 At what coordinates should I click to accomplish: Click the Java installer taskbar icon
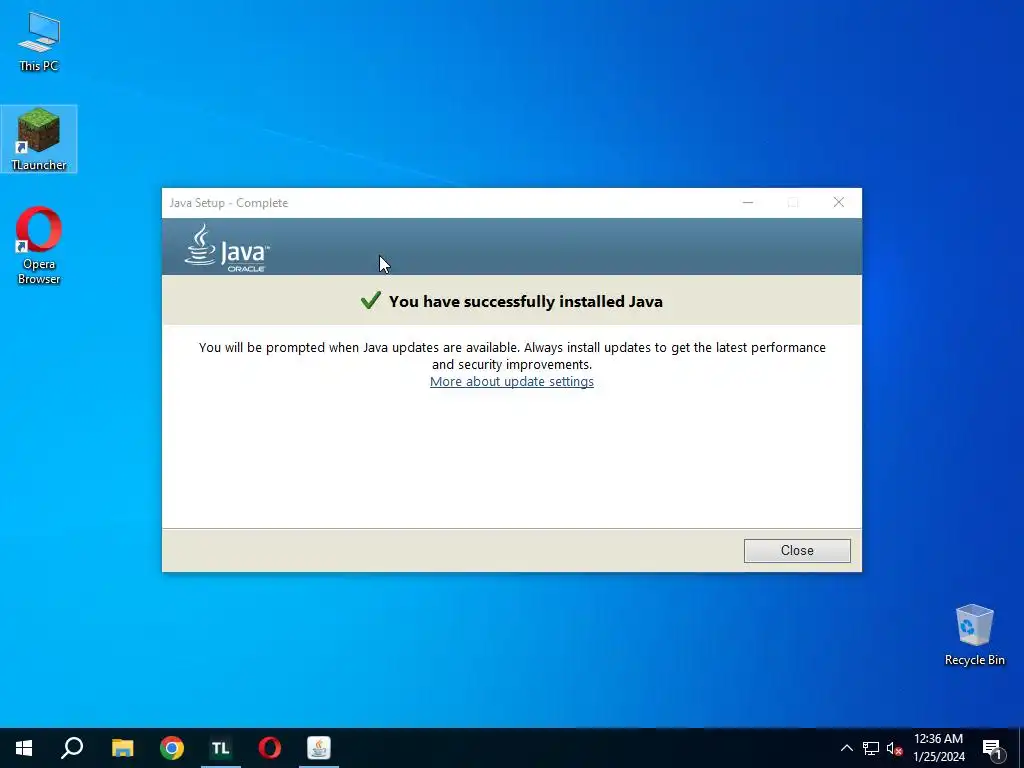click(x=319, y=748)
